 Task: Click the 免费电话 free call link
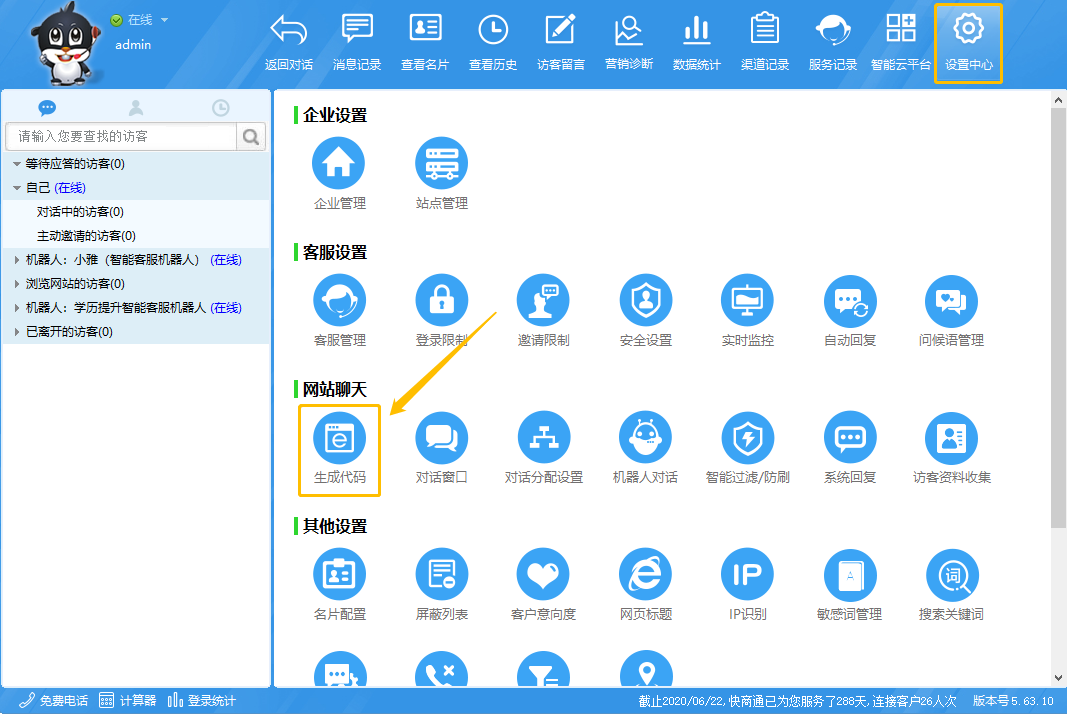pyautogui.click(x=54, y=701)
